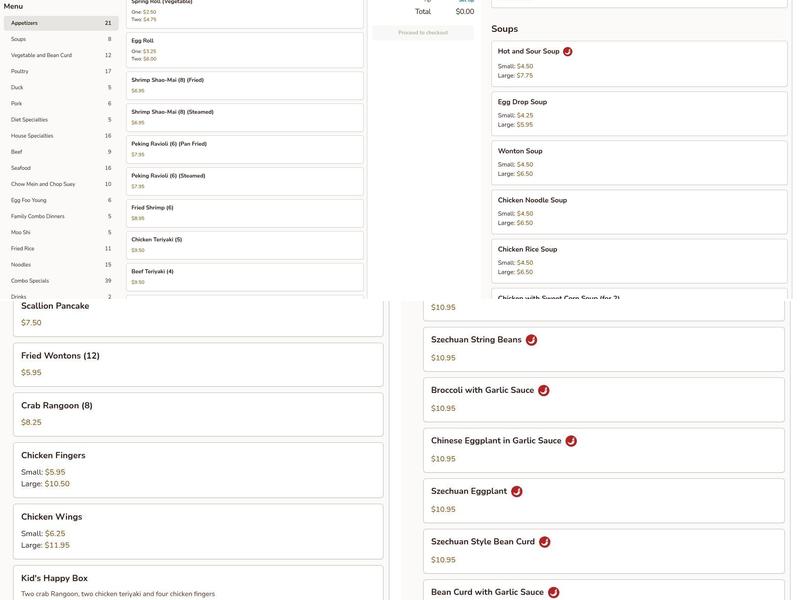Screen dimensions: 800x600
Task: Pick the Chicken Wings menu item
Action: pos(198,531)
